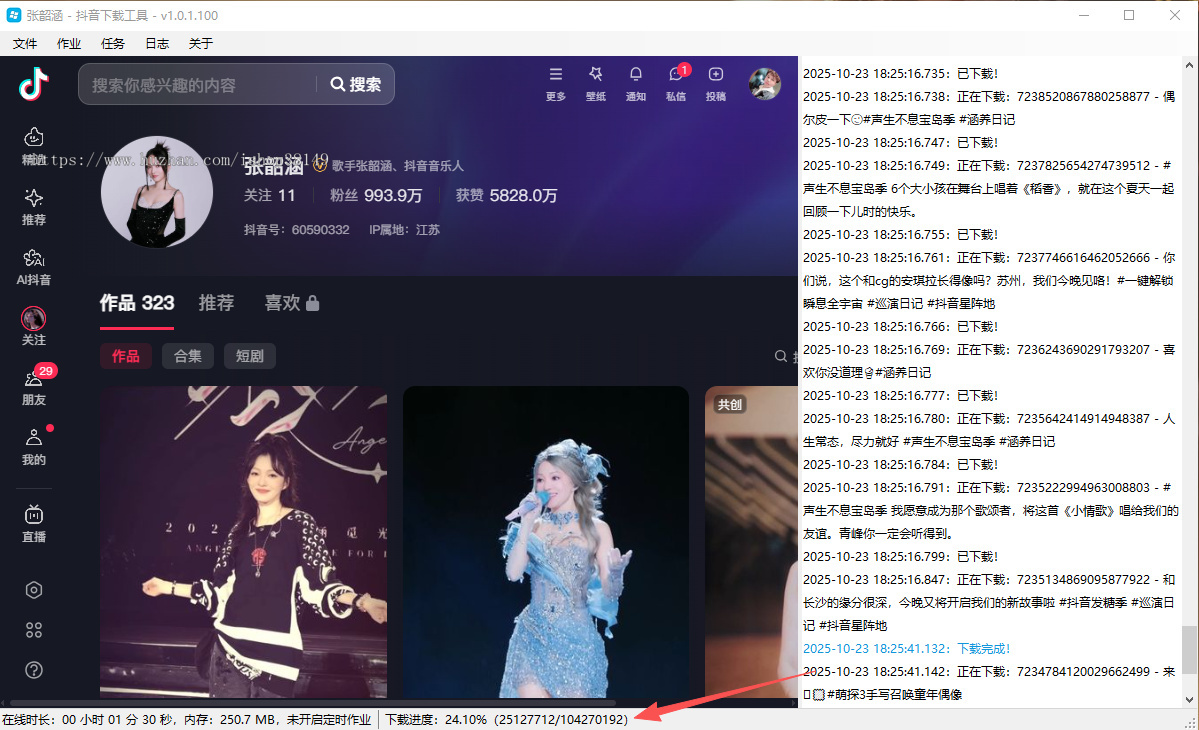Open the 推荐 sidebar section
Image resolution: width=1199 pixels, height=730 pixels.
pos(34,207)
